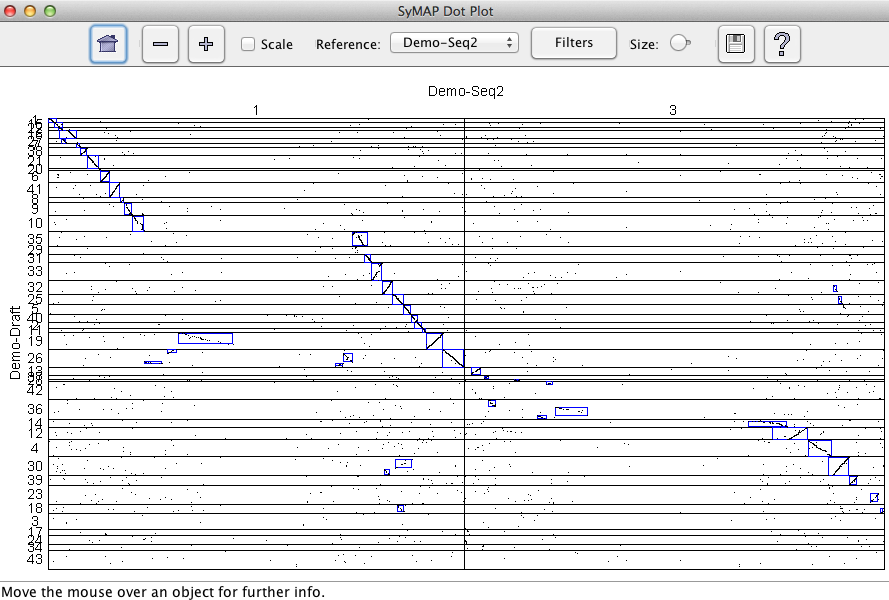Screen dimensions: 889x600
Task: Click row label 33
Action: 35,271
